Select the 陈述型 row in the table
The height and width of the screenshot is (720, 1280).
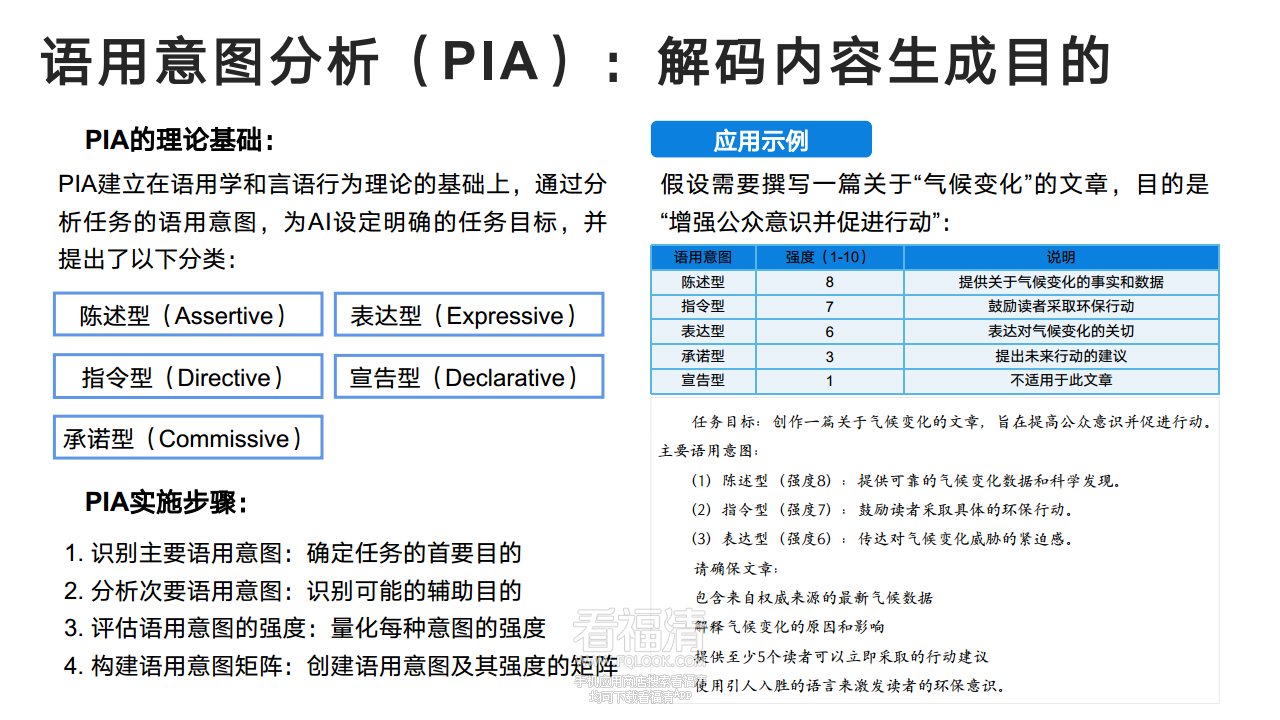click(x=703, y=282)
